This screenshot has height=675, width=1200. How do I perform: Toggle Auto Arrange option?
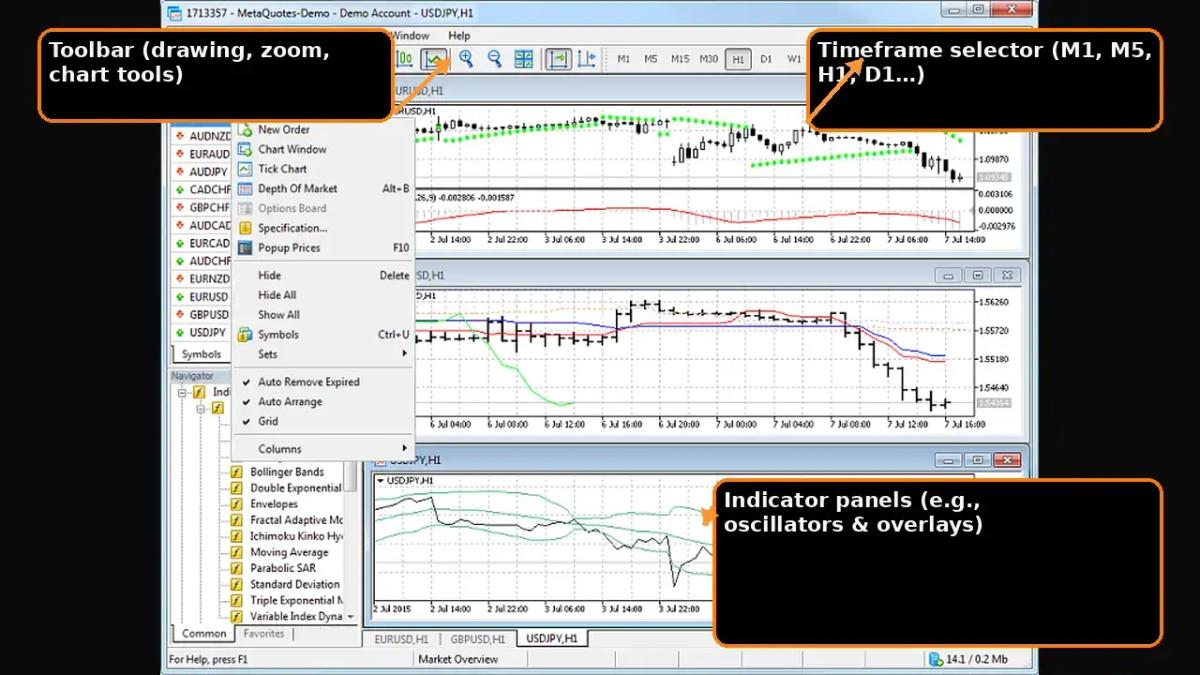point(323,402)
